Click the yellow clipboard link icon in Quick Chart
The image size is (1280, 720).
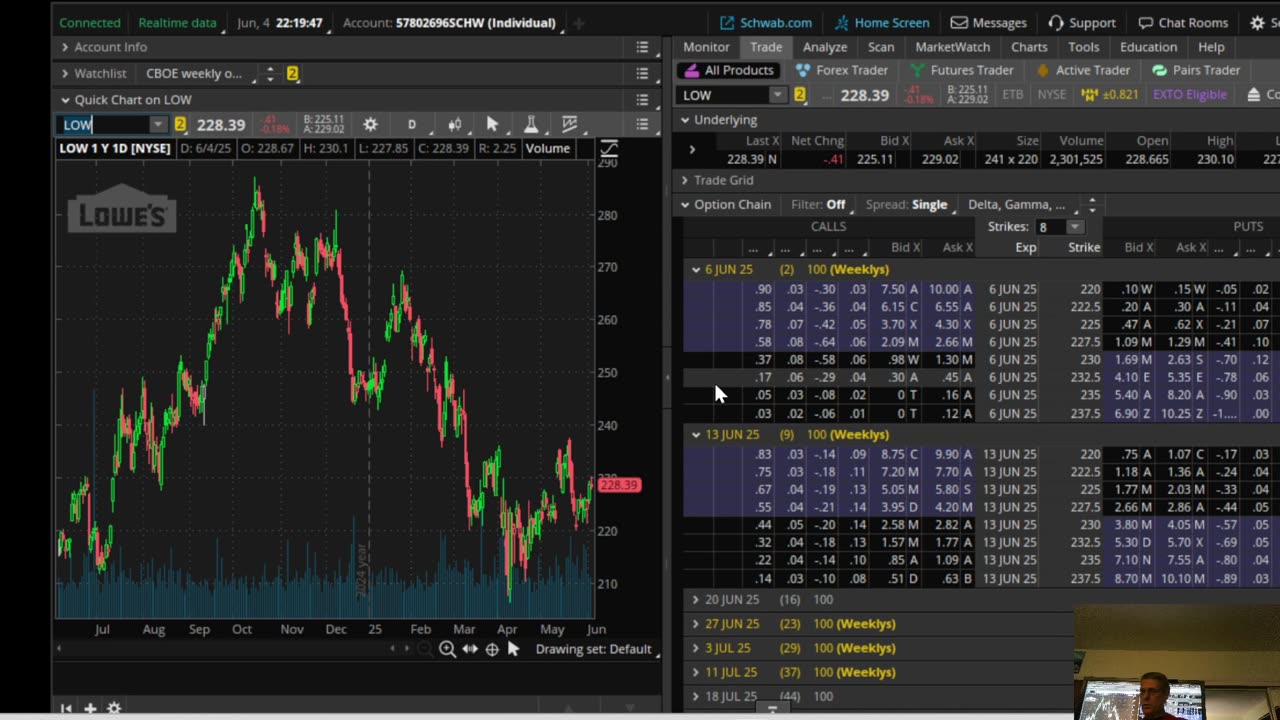pos(180,124)
